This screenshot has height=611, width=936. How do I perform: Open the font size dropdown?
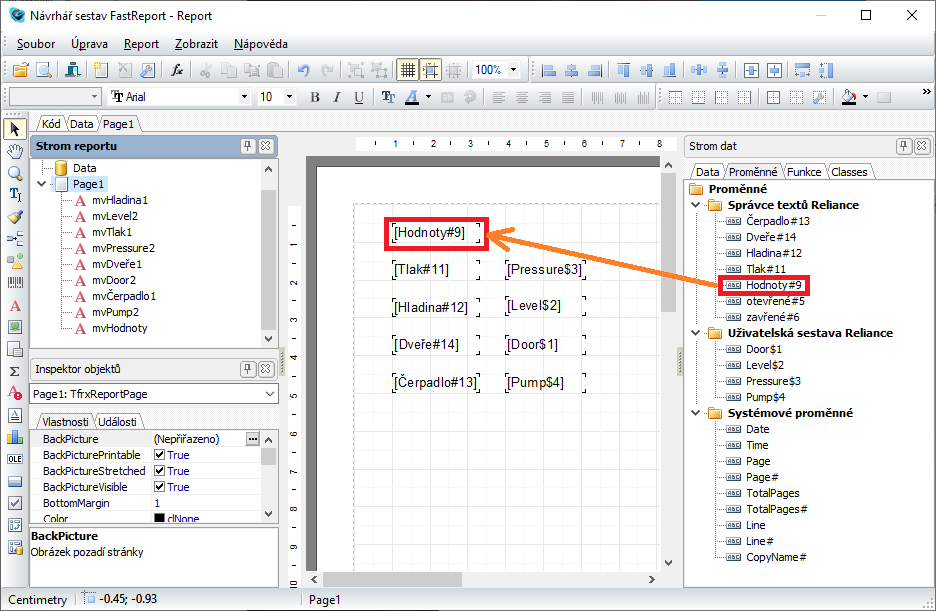coord(290,97)
